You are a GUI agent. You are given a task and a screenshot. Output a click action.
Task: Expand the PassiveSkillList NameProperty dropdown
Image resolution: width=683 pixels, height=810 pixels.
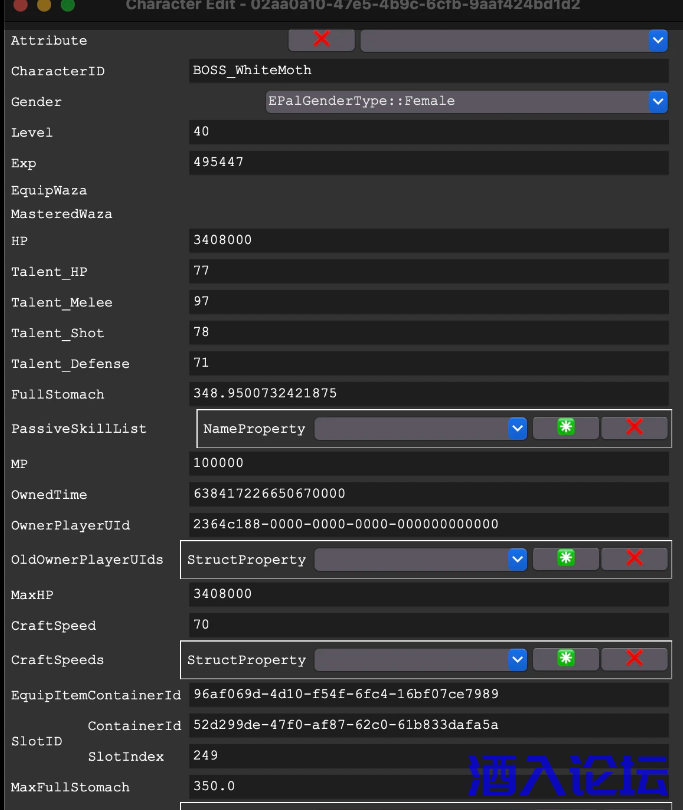coord(420,428)
